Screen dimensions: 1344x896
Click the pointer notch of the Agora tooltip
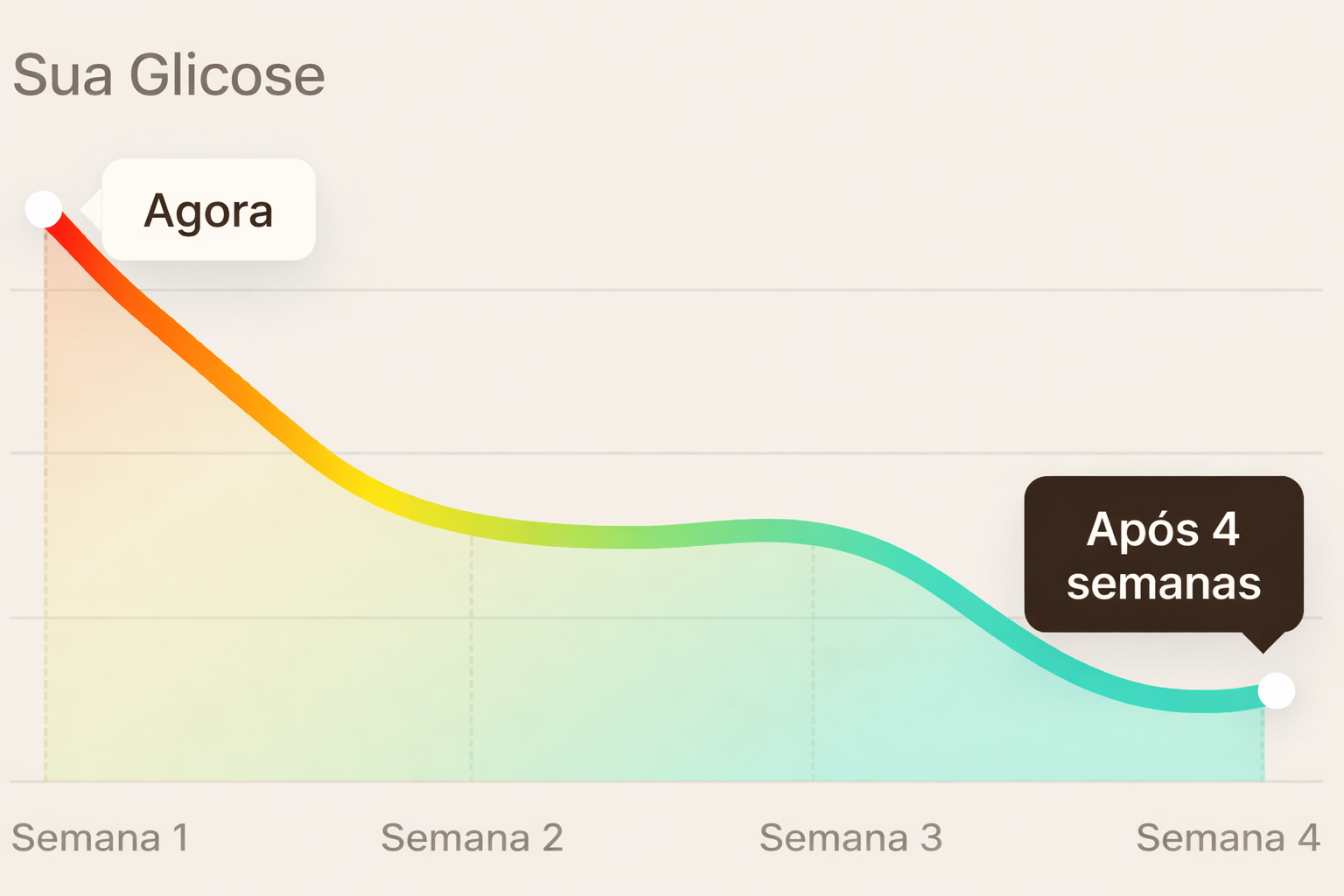(90, 209)
